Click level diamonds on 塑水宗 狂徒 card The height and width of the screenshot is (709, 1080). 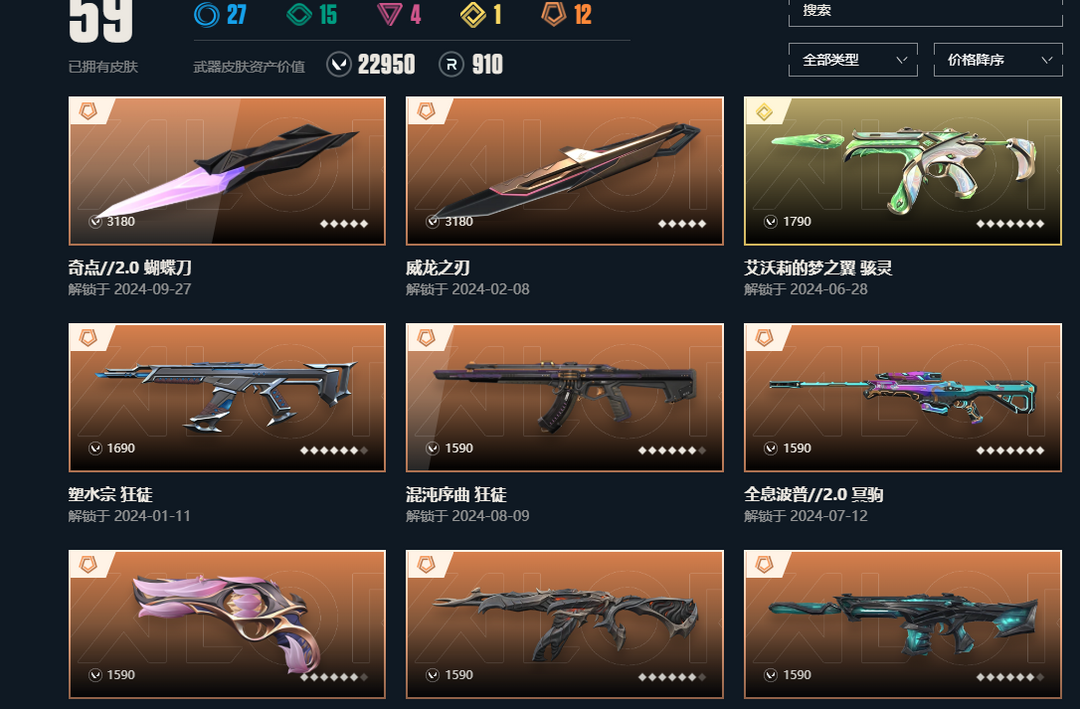click(334, 451)
